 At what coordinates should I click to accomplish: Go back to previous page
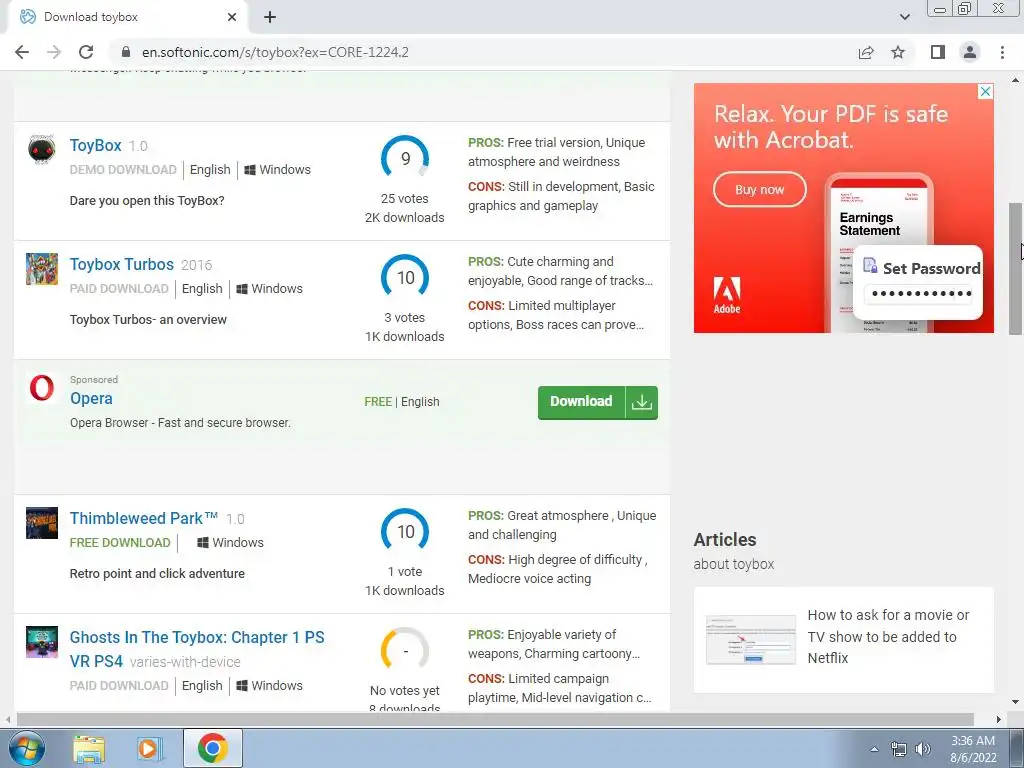[x=22, y=52]
